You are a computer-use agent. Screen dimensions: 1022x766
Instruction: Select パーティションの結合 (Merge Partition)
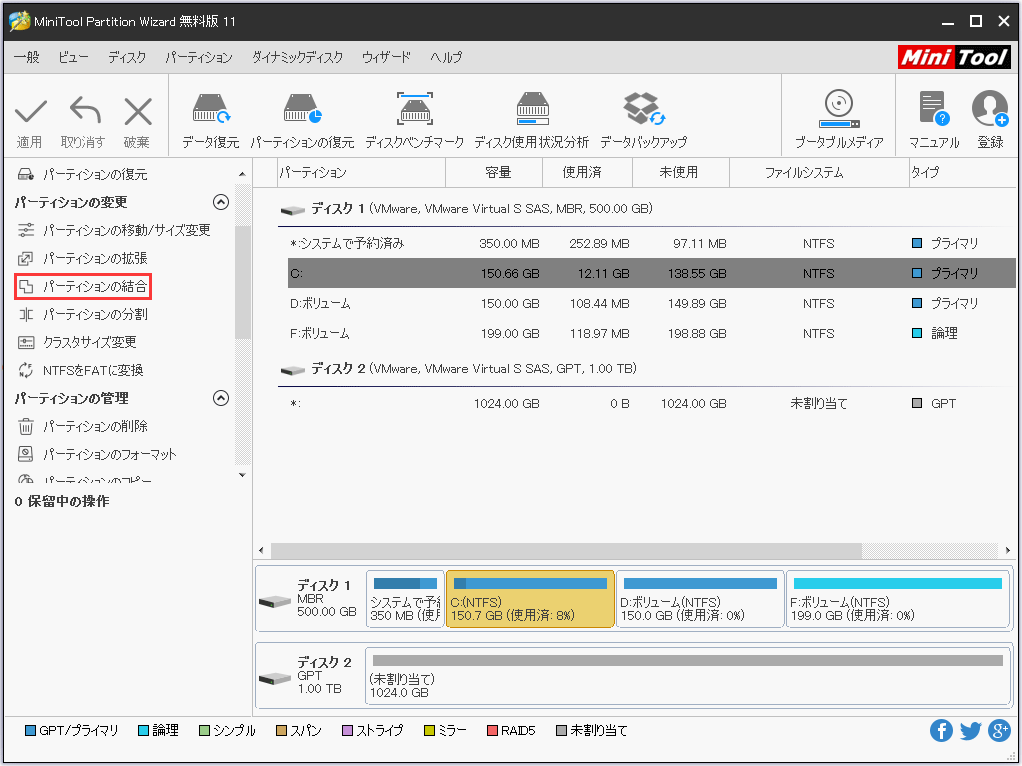tap(83, 286)
